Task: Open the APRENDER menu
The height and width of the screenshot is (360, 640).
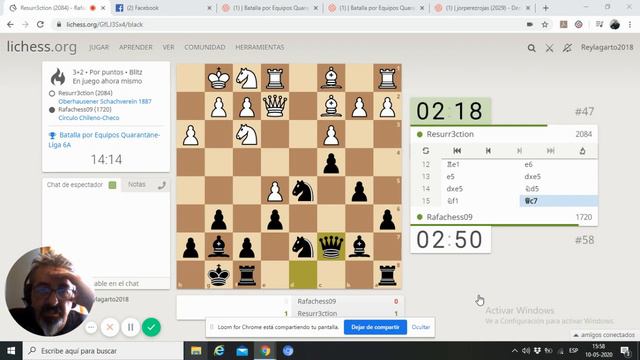Action: pos(136,47)
